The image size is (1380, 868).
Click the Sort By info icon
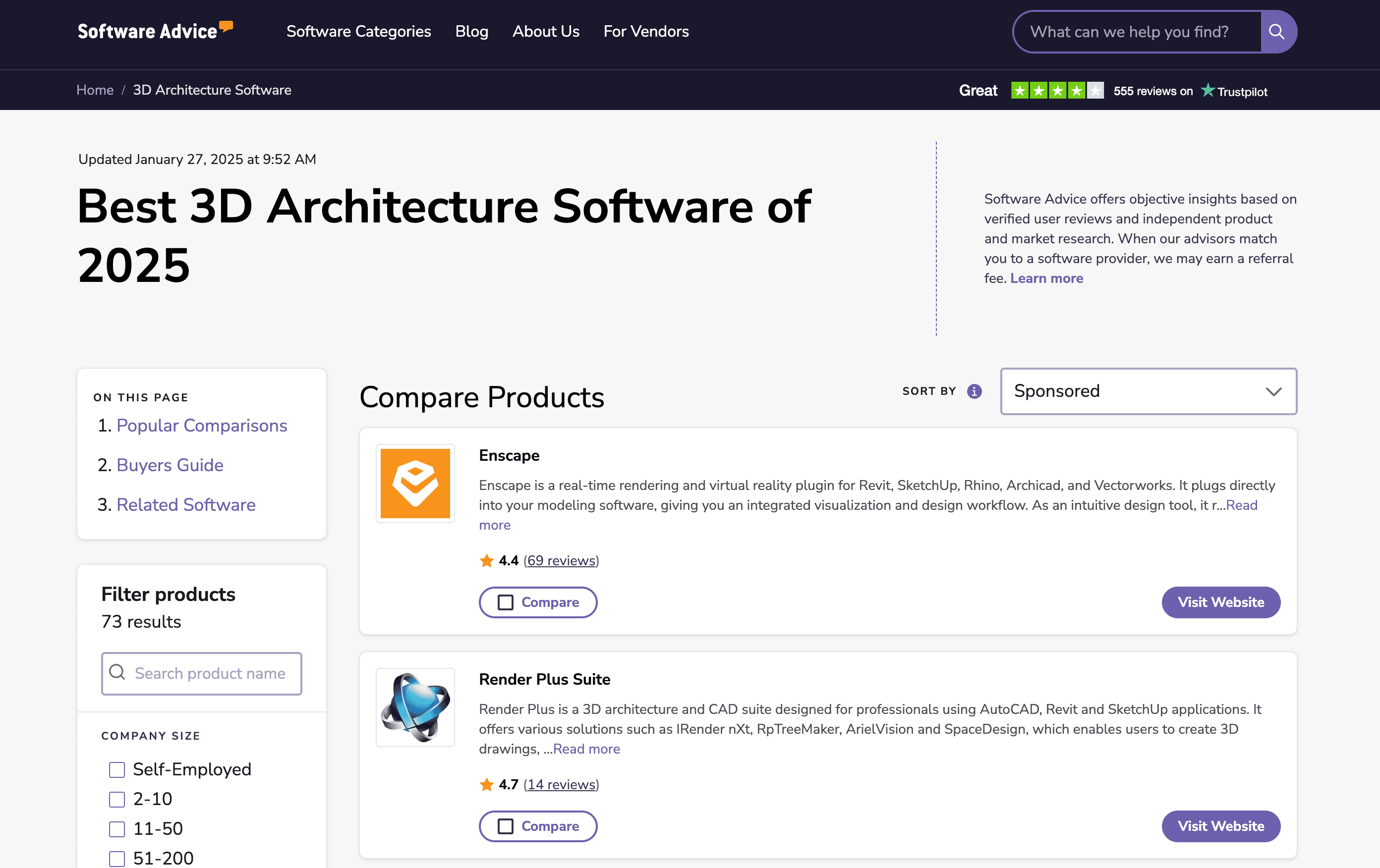coord(974,391)
